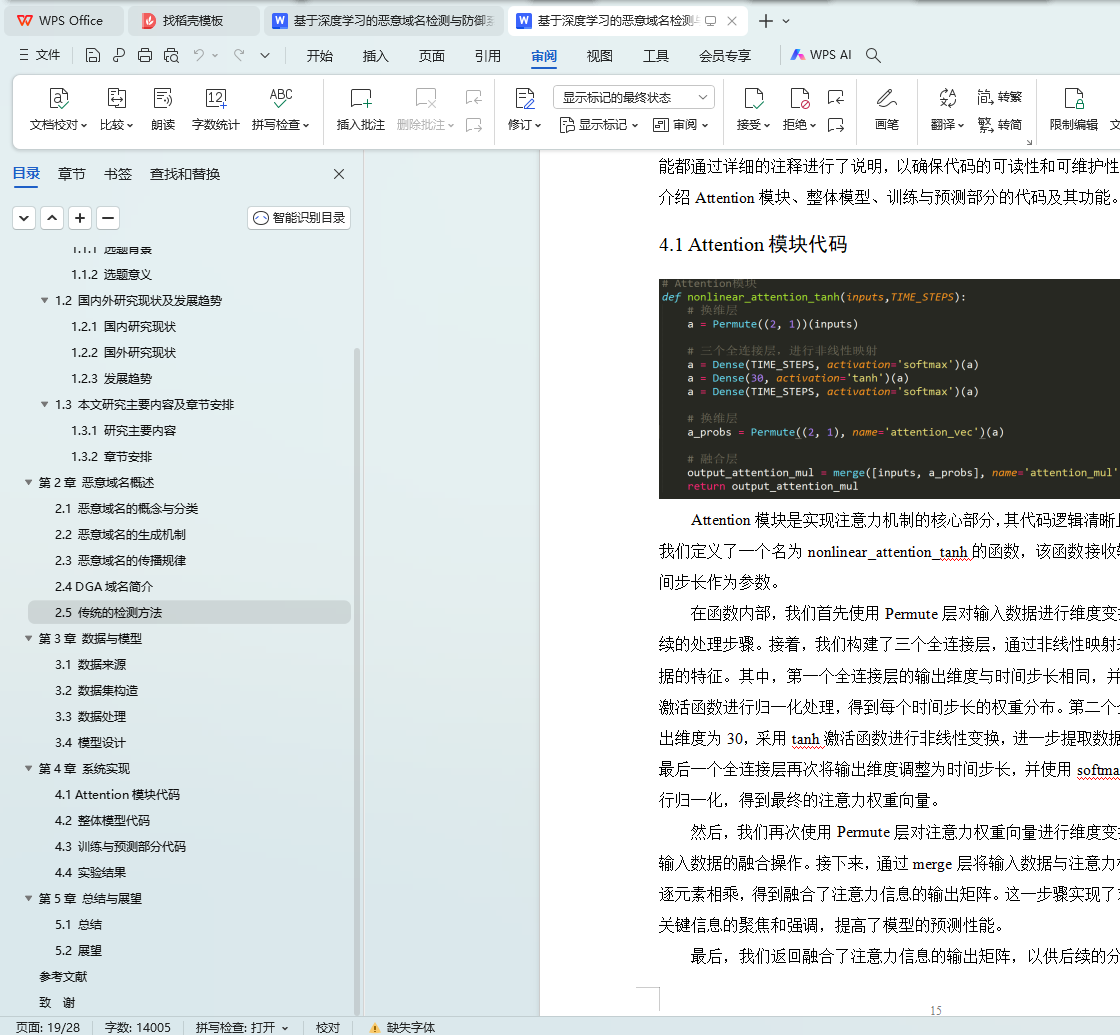Collapse the 第 3 章 数据与模型 section
The image size is (1120, 1035).
pyautogui.click(x=29, y=639)
